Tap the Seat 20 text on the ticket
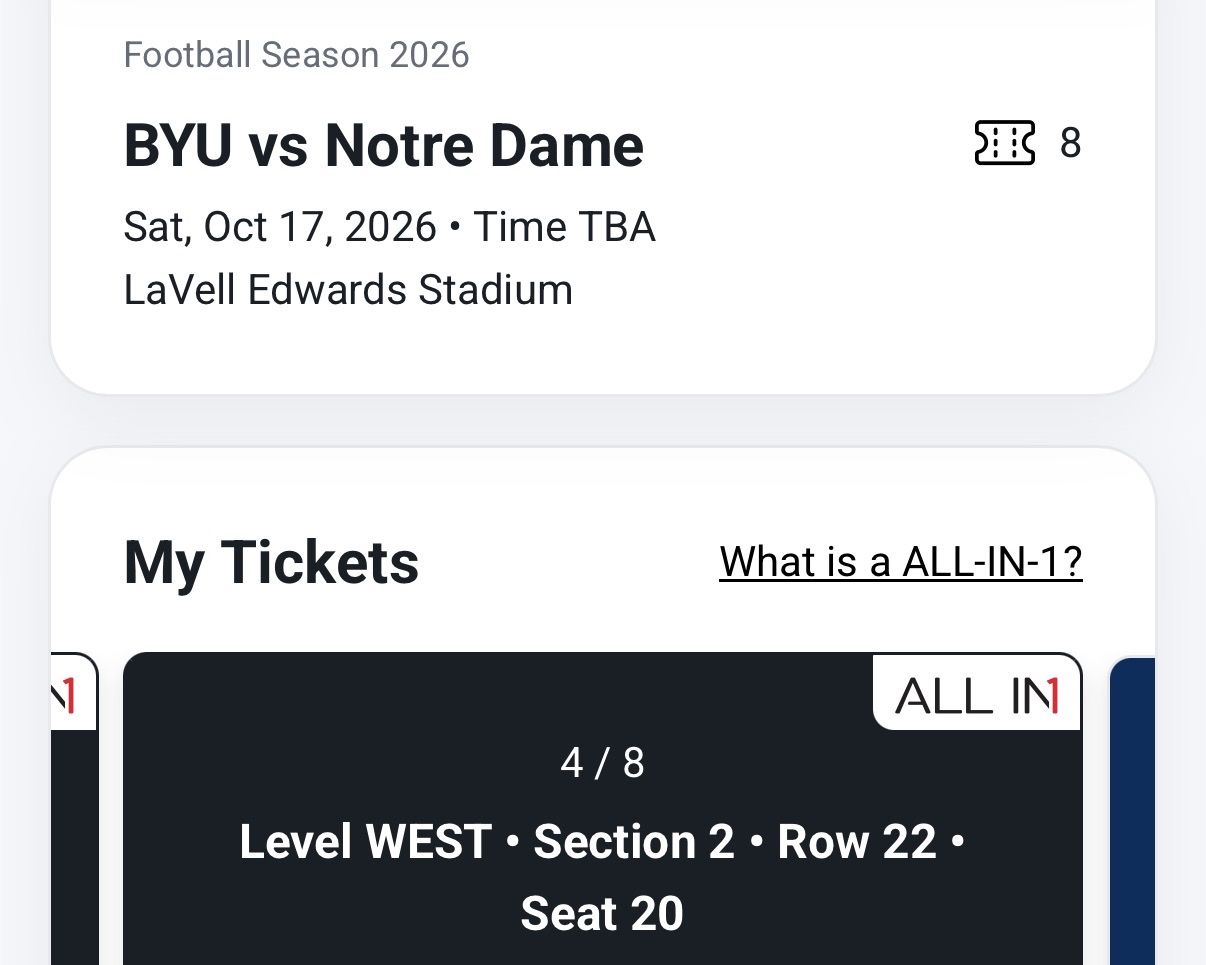 click(x=602, y=913)
